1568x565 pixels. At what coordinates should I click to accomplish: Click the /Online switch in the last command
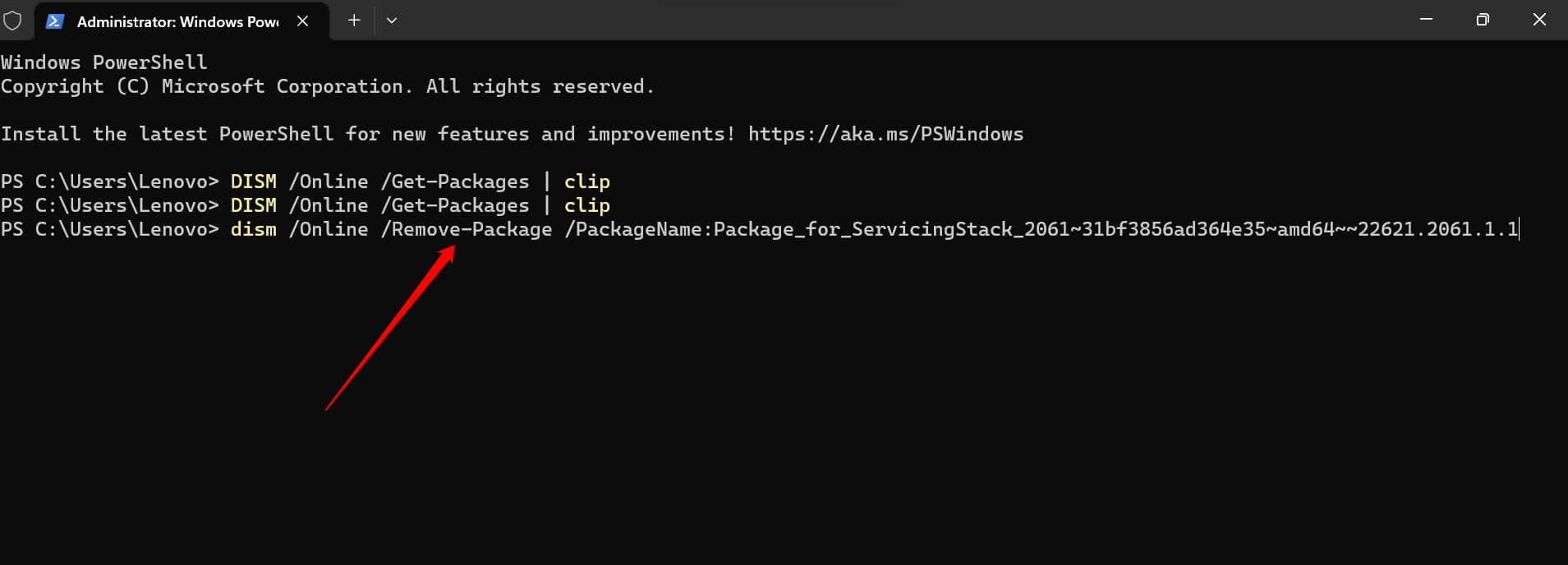[329, 229]
